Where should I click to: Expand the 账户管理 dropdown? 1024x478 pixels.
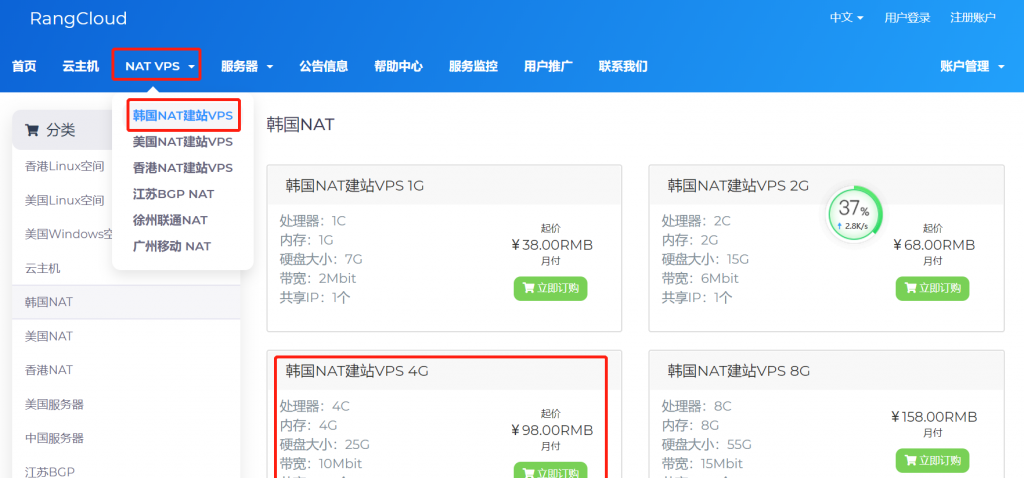[972, 66]
